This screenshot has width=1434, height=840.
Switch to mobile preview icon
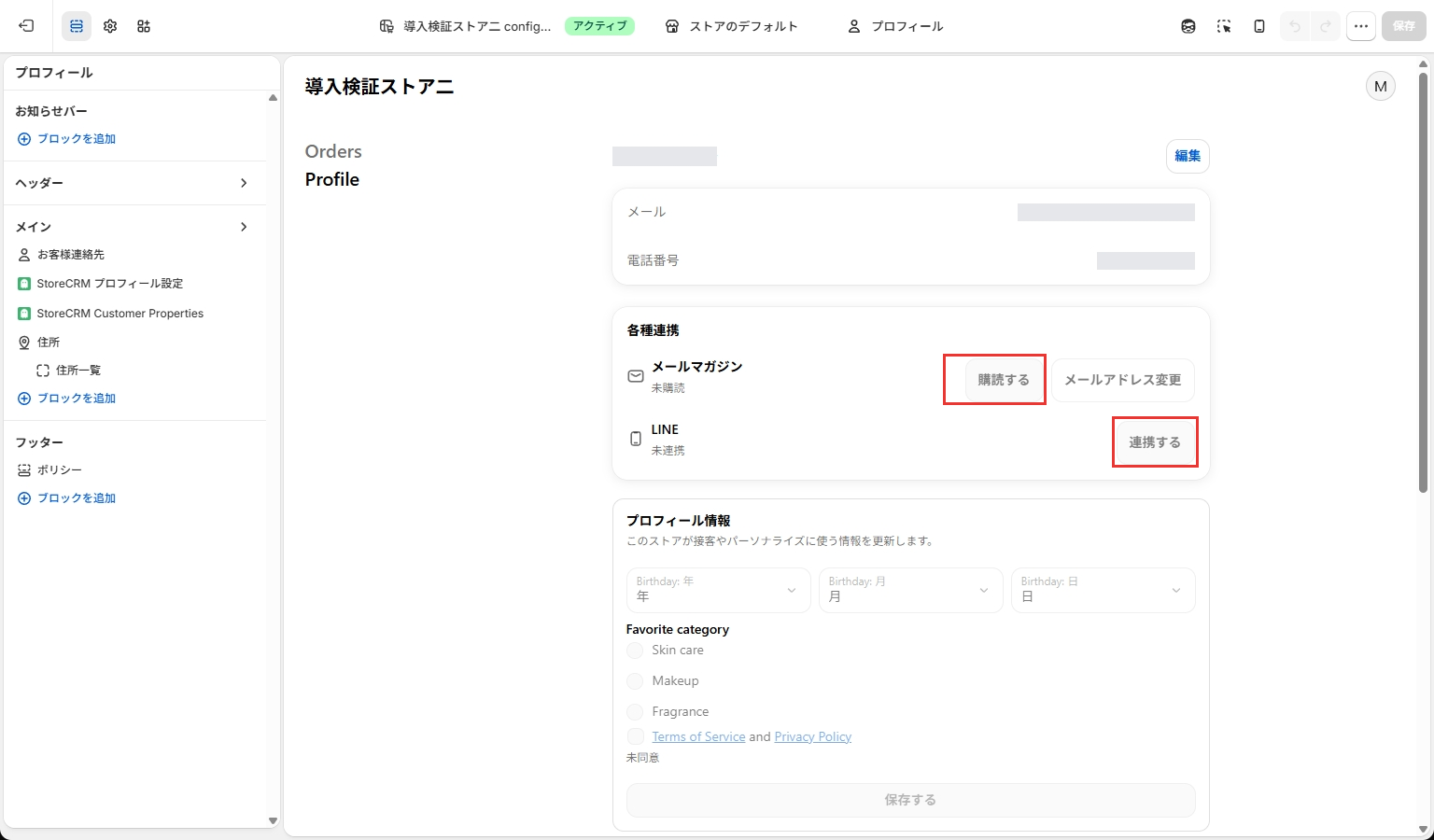(x=1259, y=26)
